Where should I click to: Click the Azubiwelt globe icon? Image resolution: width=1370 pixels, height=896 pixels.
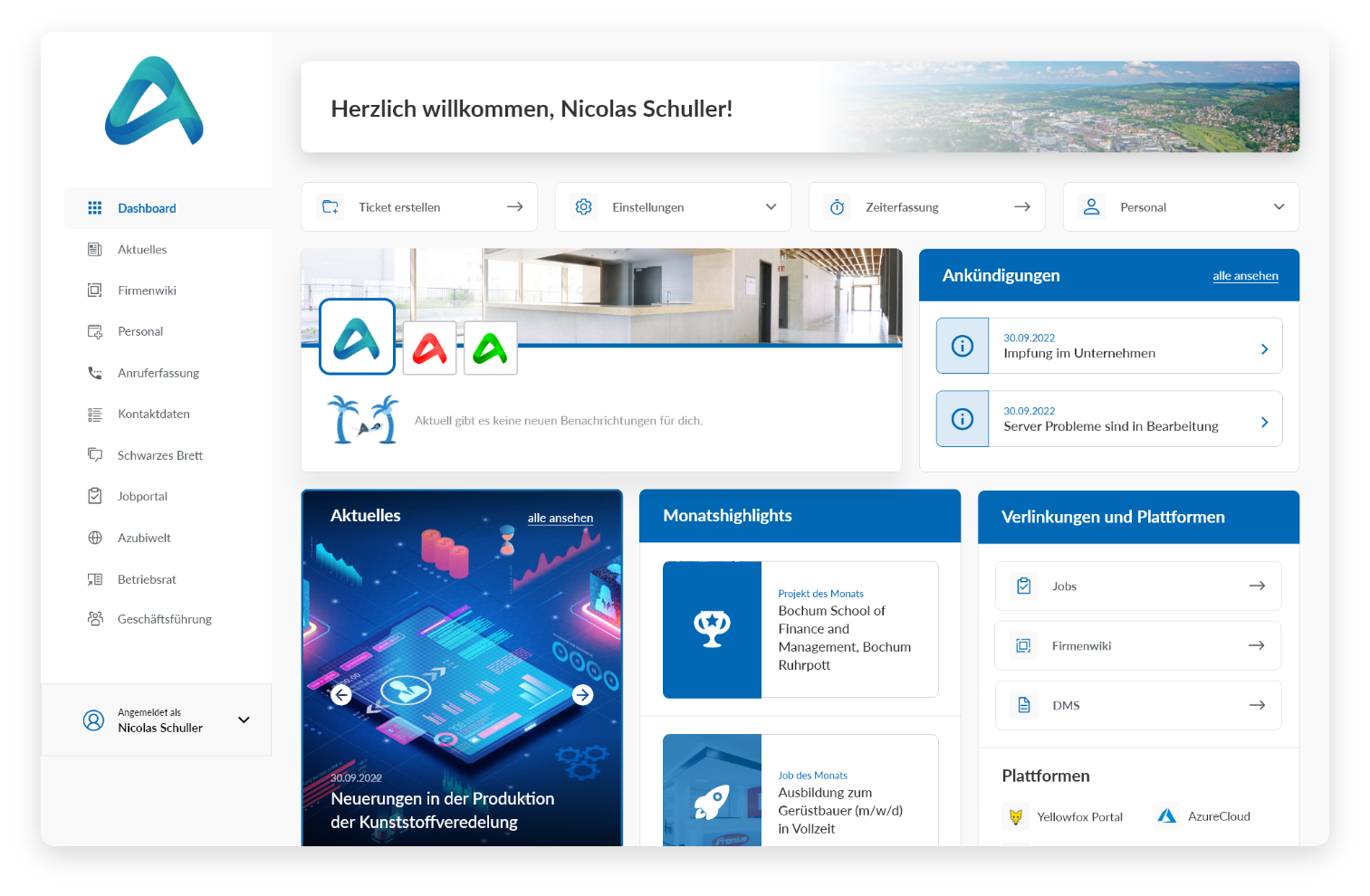pyautogui.click(x=94, y=538)
